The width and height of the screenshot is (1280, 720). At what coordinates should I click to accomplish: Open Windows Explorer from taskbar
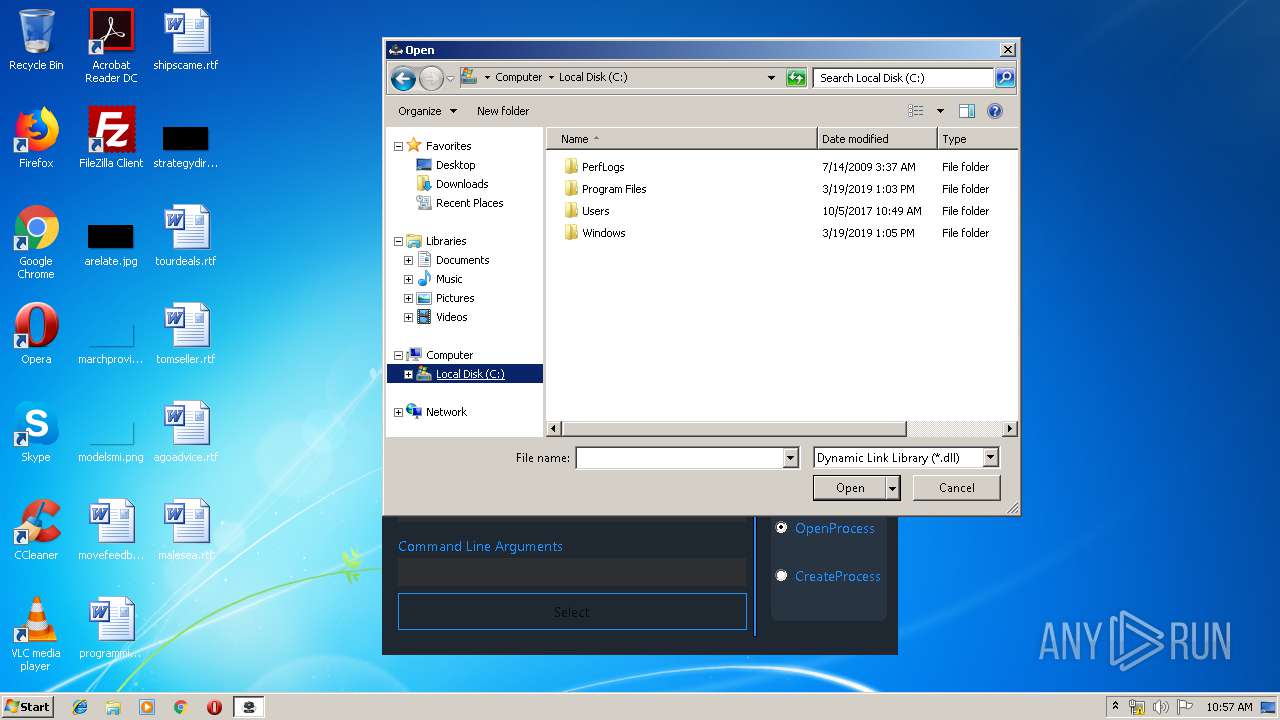tap(113, 707)
